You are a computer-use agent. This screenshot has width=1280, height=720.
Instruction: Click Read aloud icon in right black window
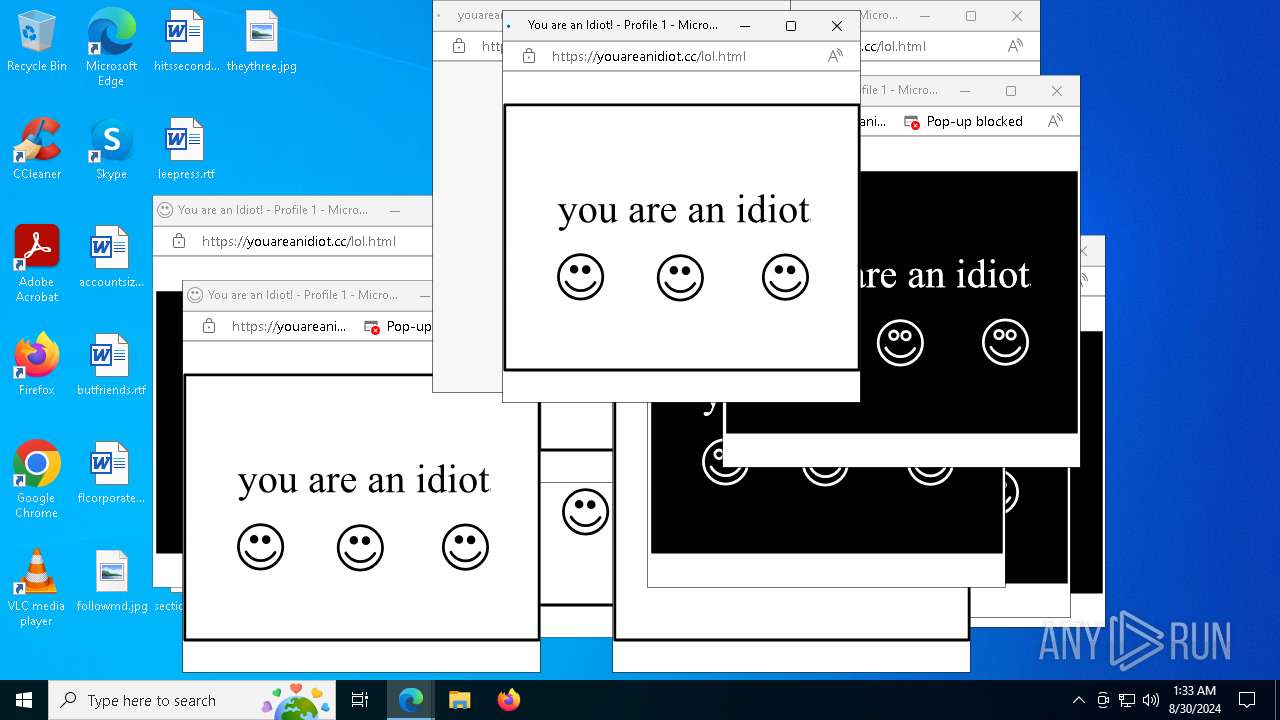coord(1055,121)
